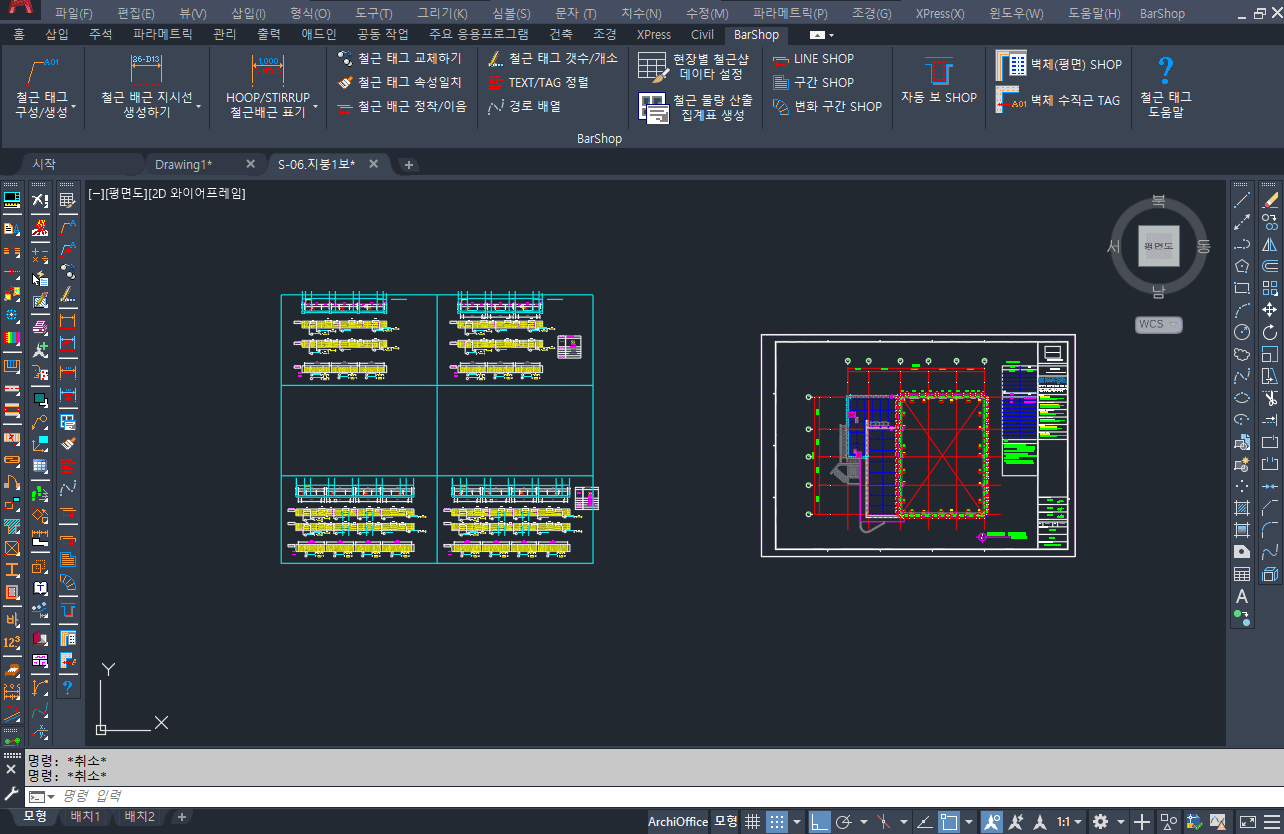1284x834 pixels.
Task: Switch to the Drawing1* document tab
Action: click(x=183, y=164)
